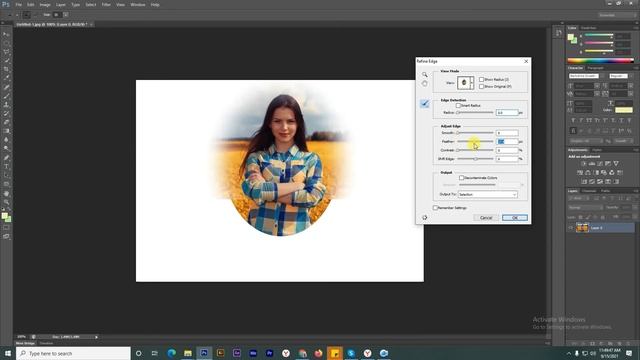Enable the Smart Radius checkbox
Viewport: 640px width, 360px height.
coord(458,106)
